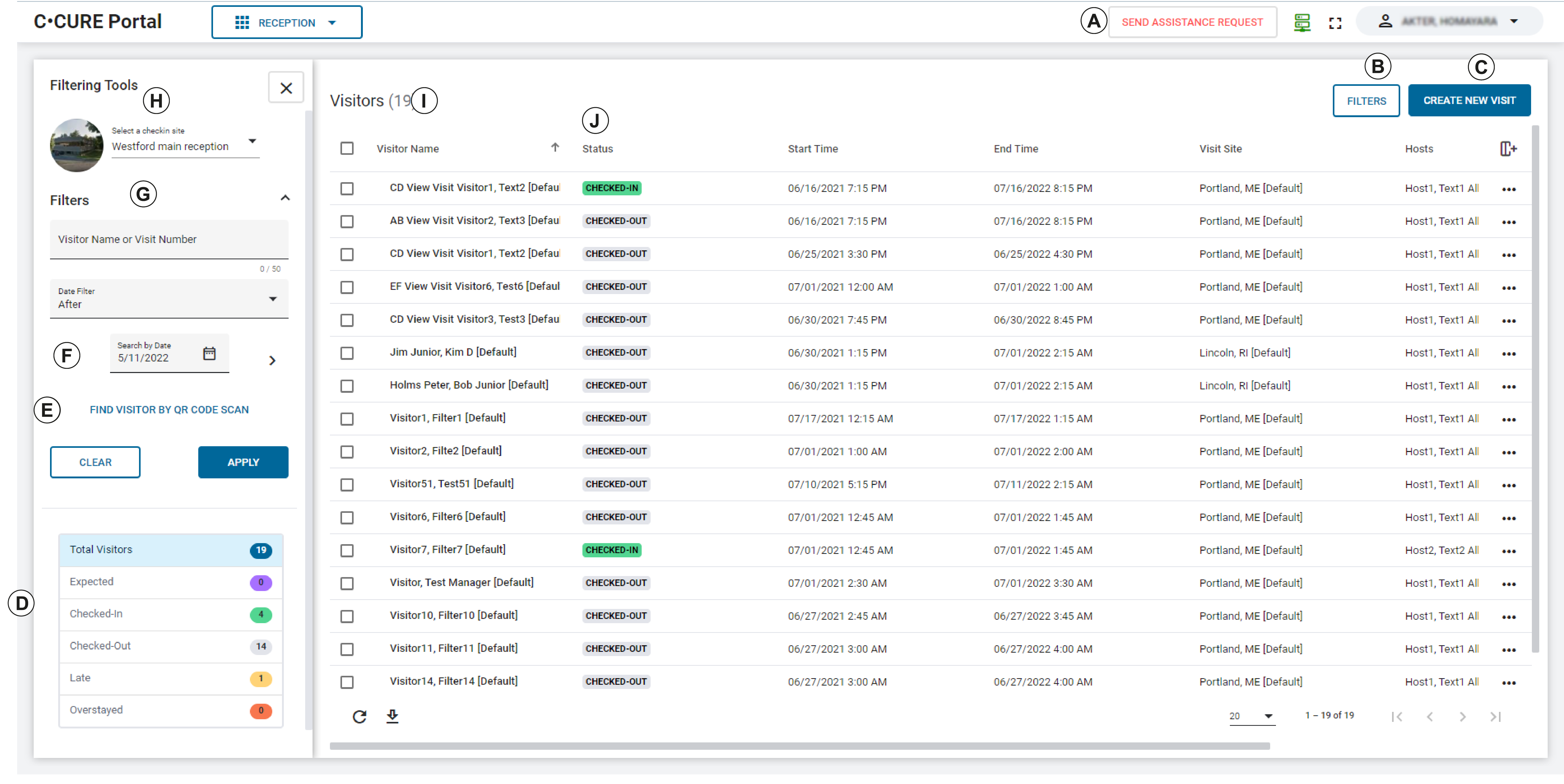Check the AB View Visit Visitor2 row
The width and height of the screenshot is (1564, 784).
coord(347,222)
